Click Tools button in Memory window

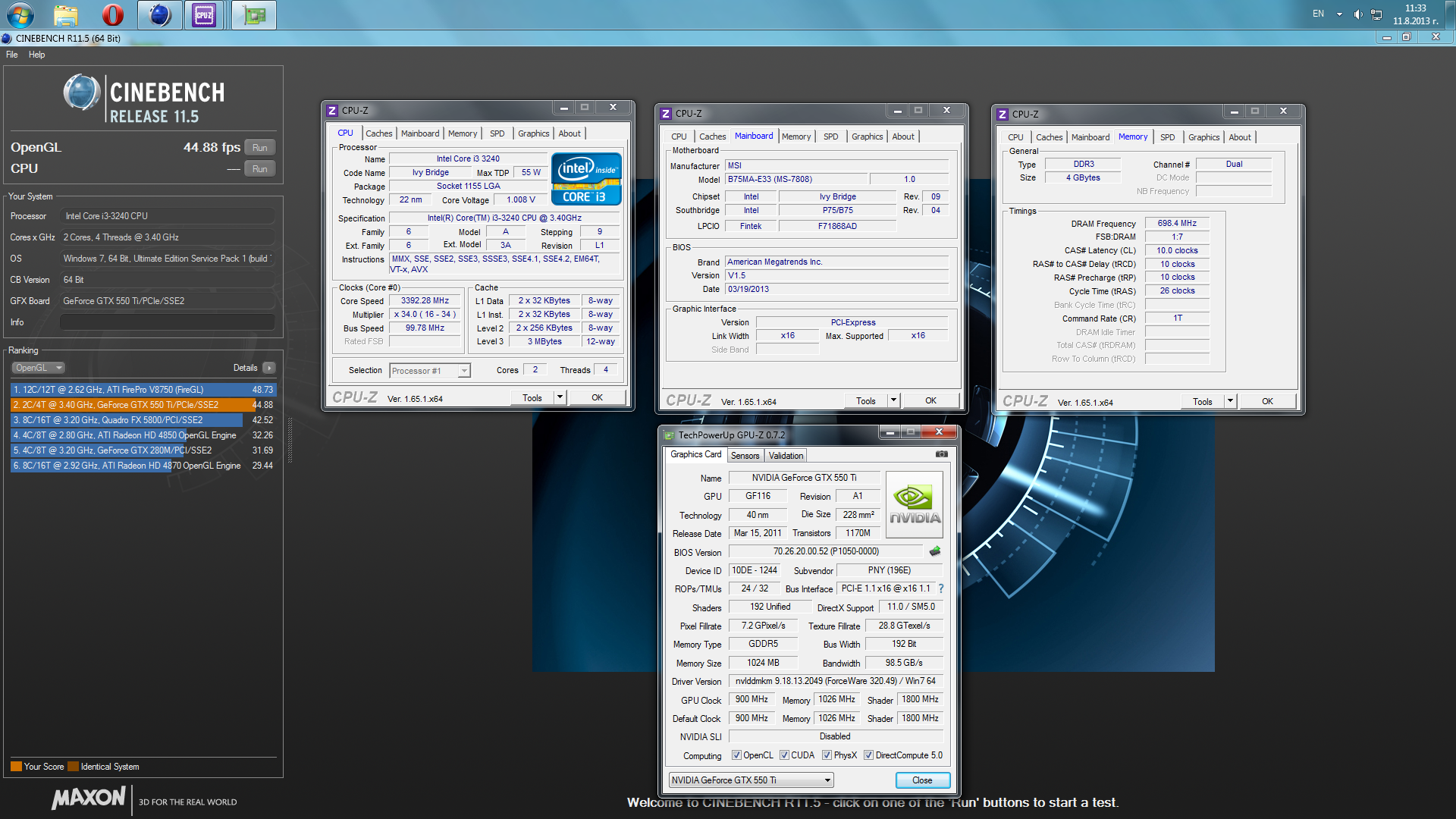click(1202, 401)
